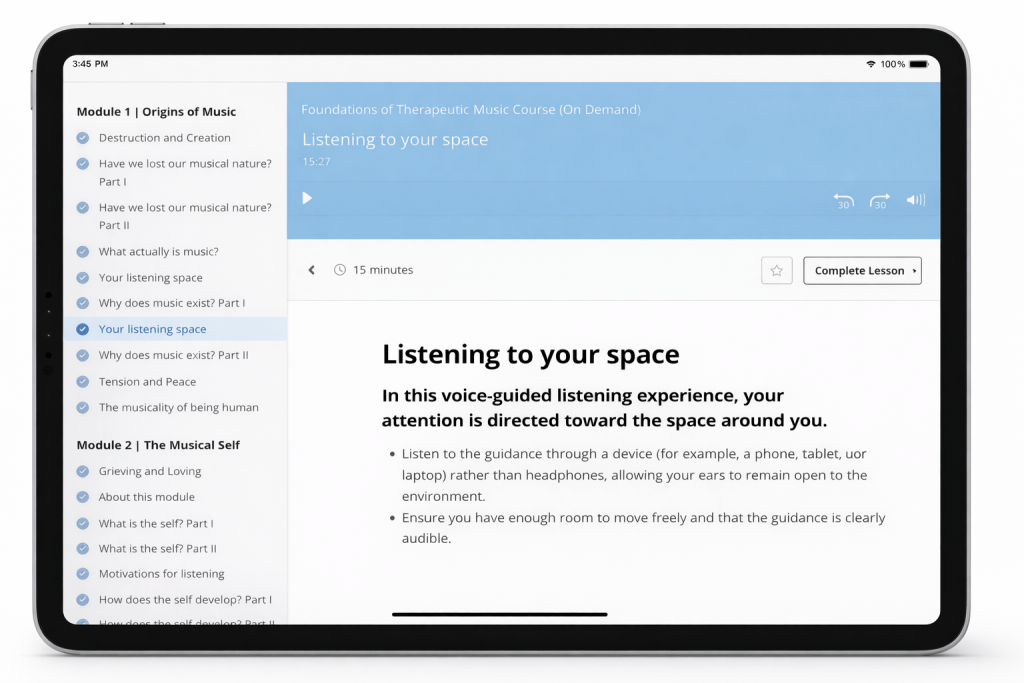
Task: Open Foundations of Therapeutic Music Course link
Action: (x=470, y=110)
